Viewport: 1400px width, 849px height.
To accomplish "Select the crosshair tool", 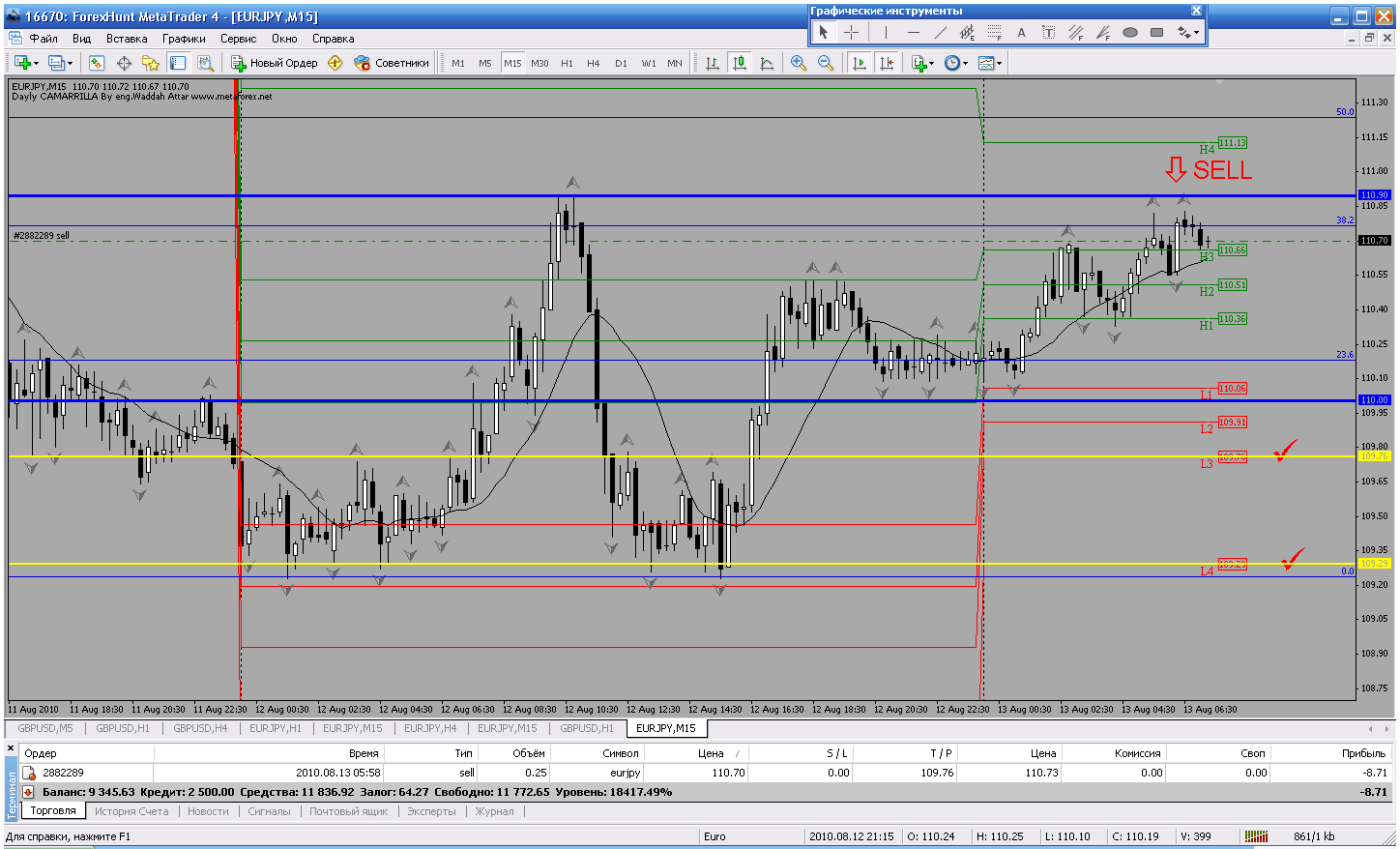I will [x=851, y=32].
